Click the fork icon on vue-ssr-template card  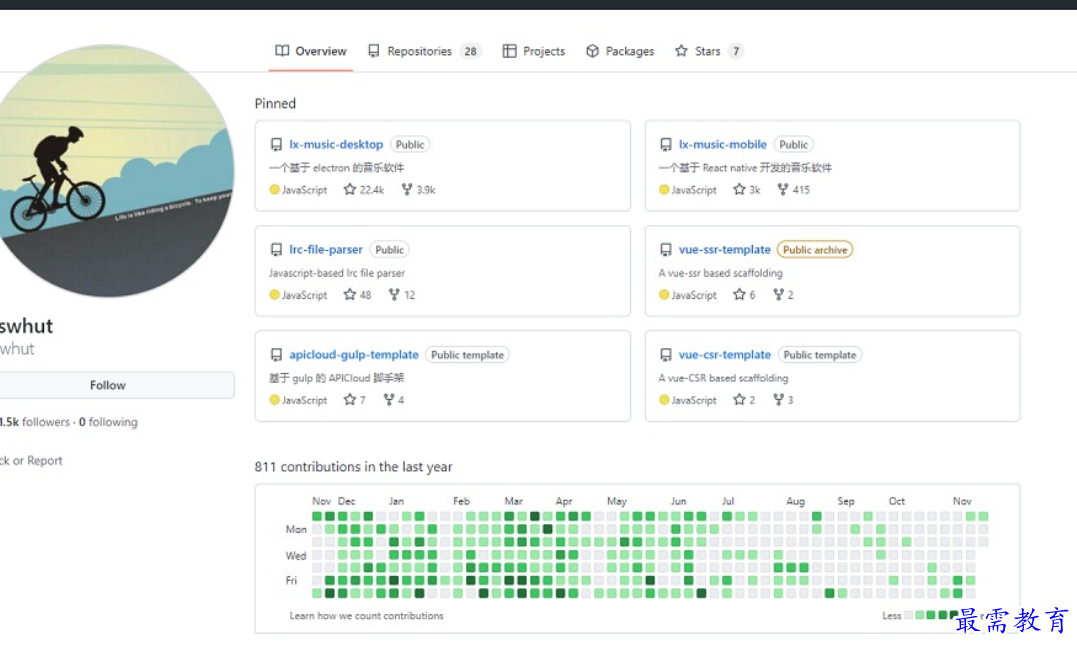(x=778, y=294)
